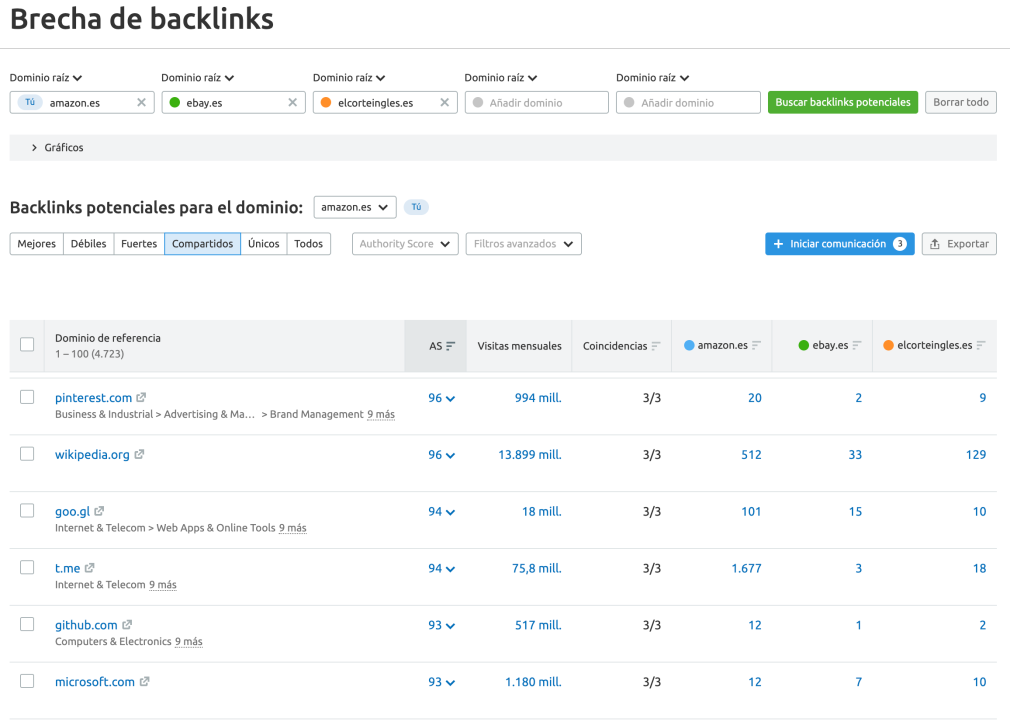Click the ebay.es domain input field
The height and width of the screenshot is (722, 1010).
(233, 102)
